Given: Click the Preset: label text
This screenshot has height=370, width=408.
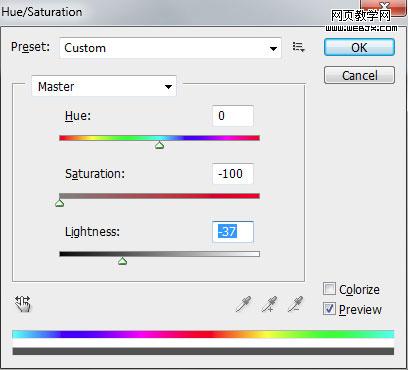Looking at the screenshot, I should 30,47.
